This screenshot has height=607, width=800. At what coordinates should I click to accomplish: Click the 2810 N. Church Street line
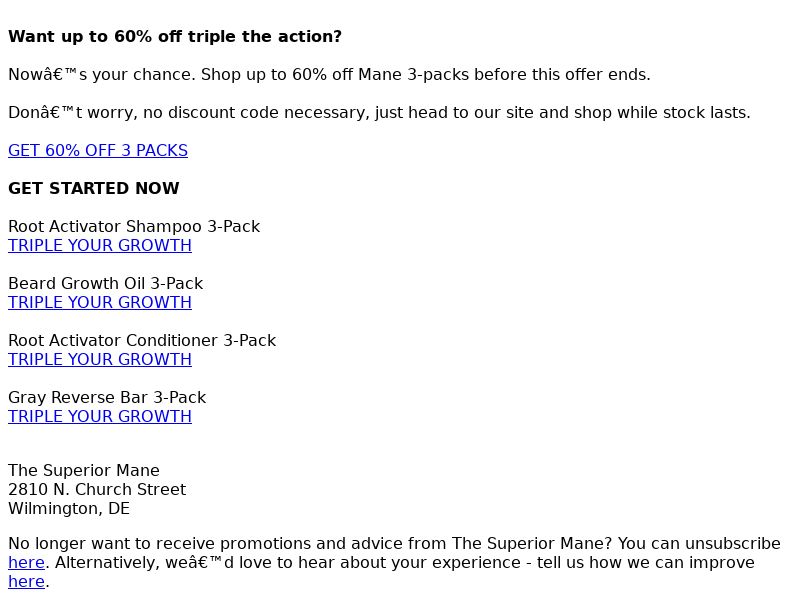click(x=97, y=490)
